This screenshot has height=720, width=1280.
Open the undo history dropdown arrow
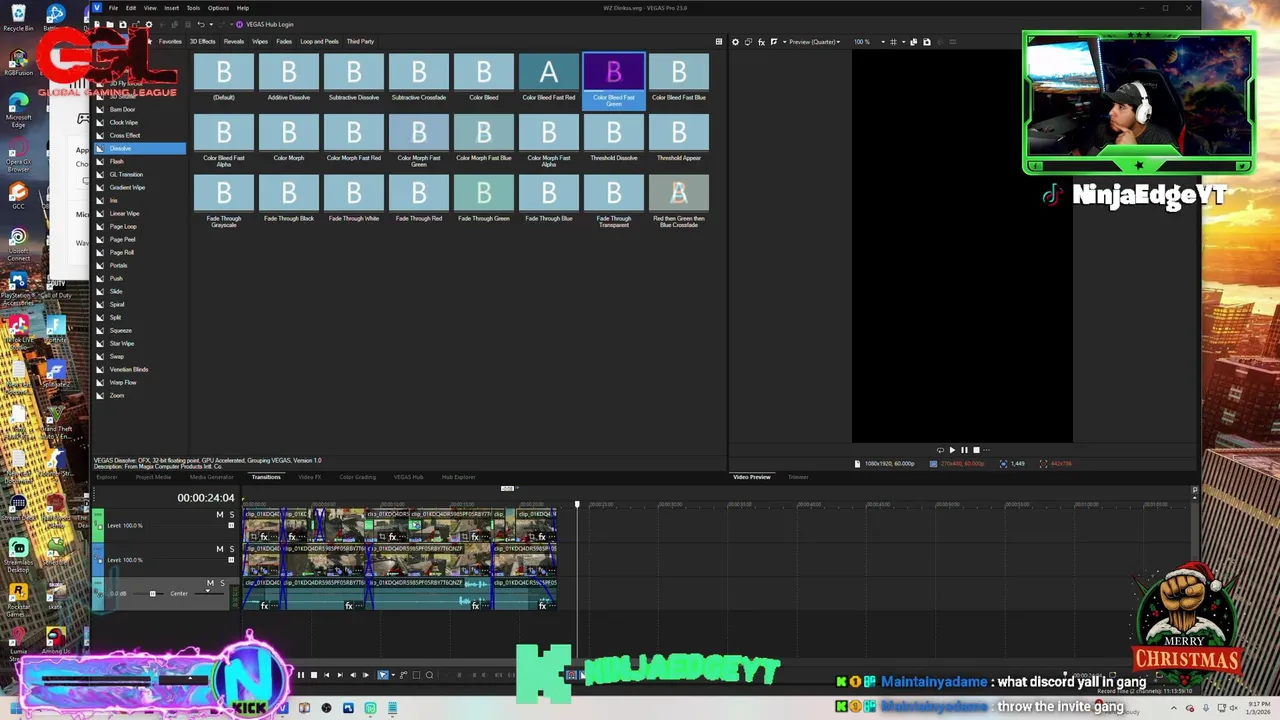209,24
